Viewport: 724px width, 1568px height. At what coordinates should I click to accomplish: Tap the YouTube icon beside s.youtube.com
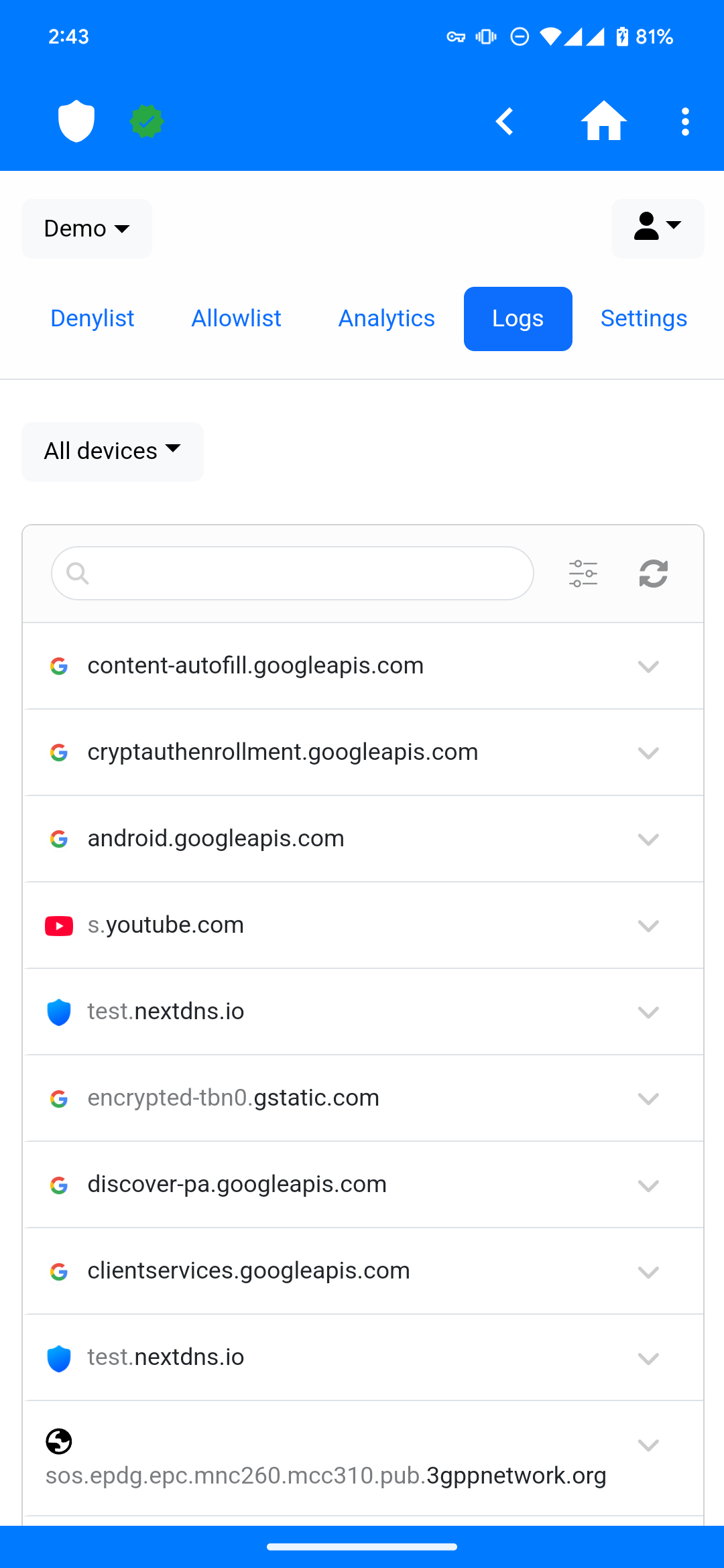tap(59, 925)
